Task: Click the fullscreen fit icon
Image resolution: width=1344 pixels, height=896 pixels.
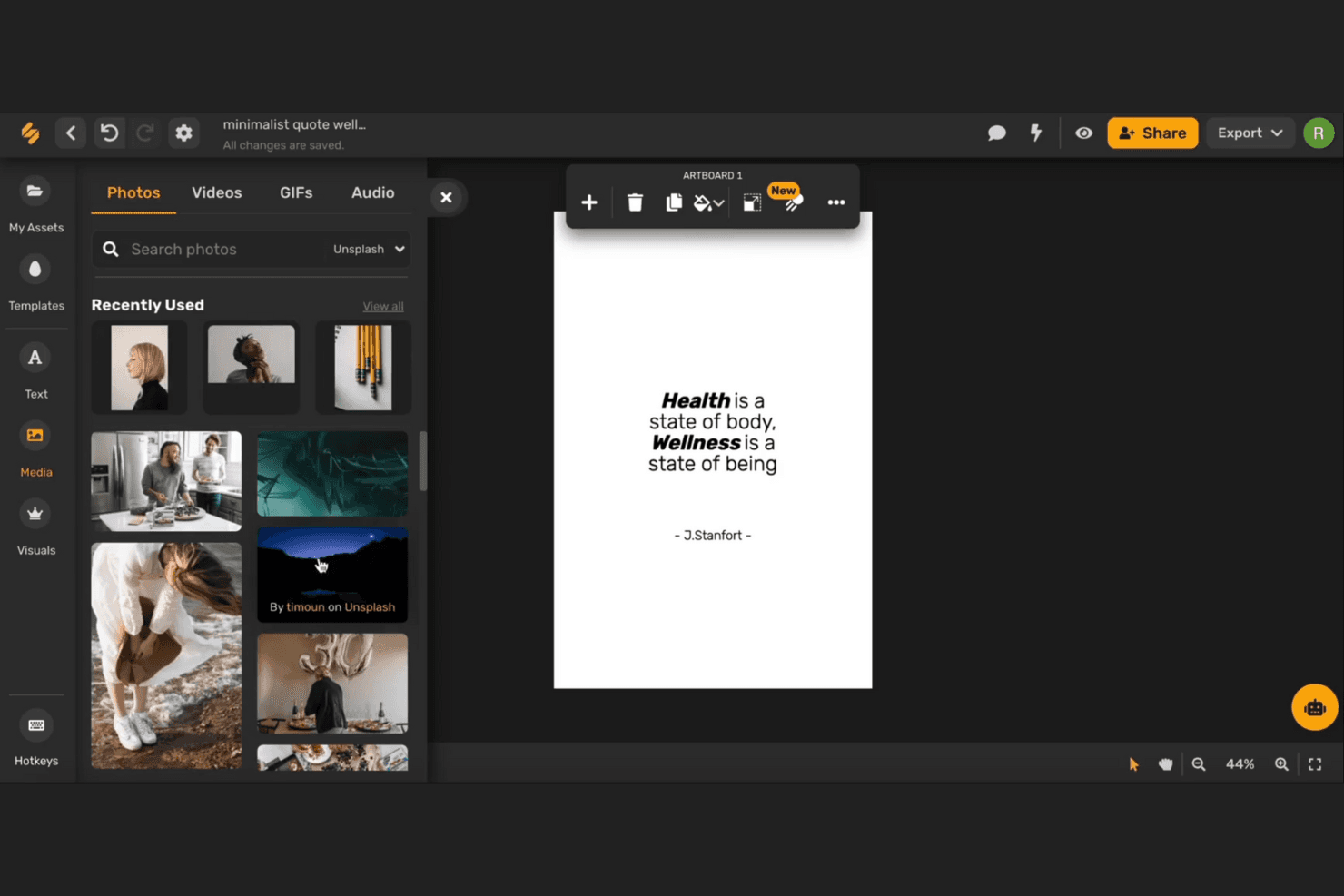Action: click(x=1315, y=764)
